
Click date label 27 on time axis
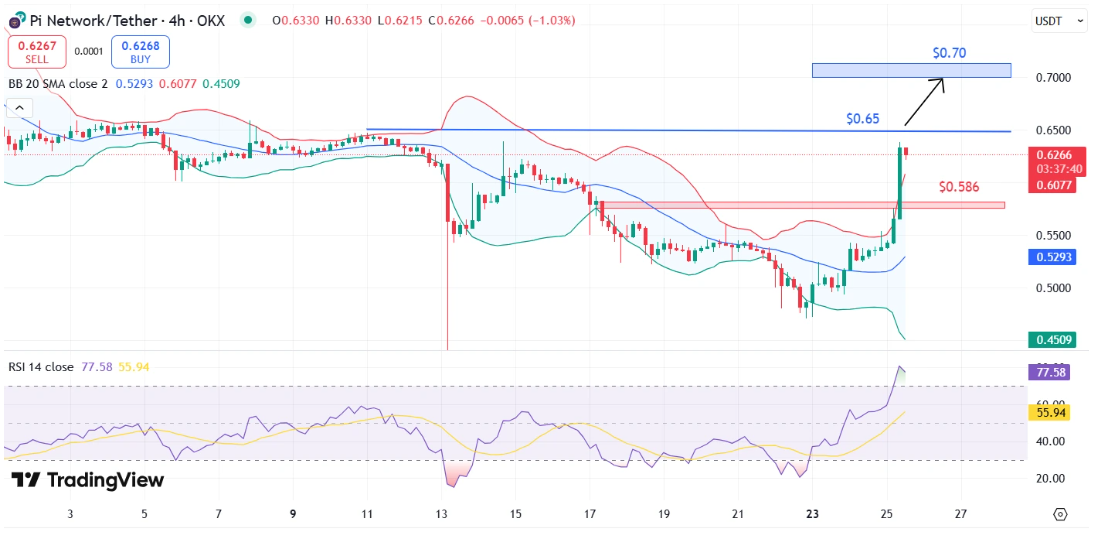pyautogui.click(x=961, y=514)
